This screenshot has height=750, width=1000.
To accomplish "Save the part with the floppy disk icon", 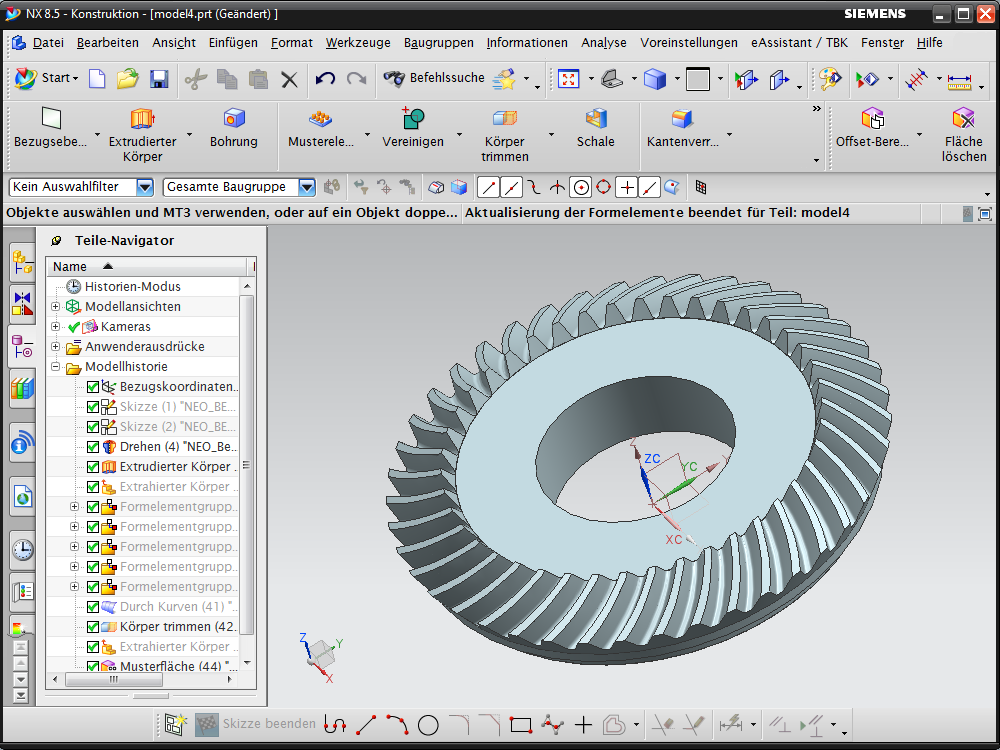I will coord(158,79).
